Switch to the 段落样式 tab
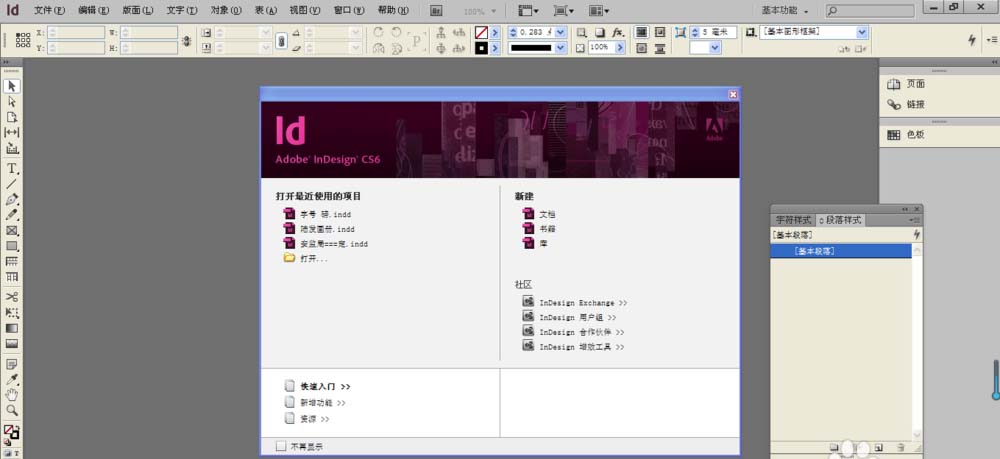The width and height of the screenshot is (1000, 459). 840,220
